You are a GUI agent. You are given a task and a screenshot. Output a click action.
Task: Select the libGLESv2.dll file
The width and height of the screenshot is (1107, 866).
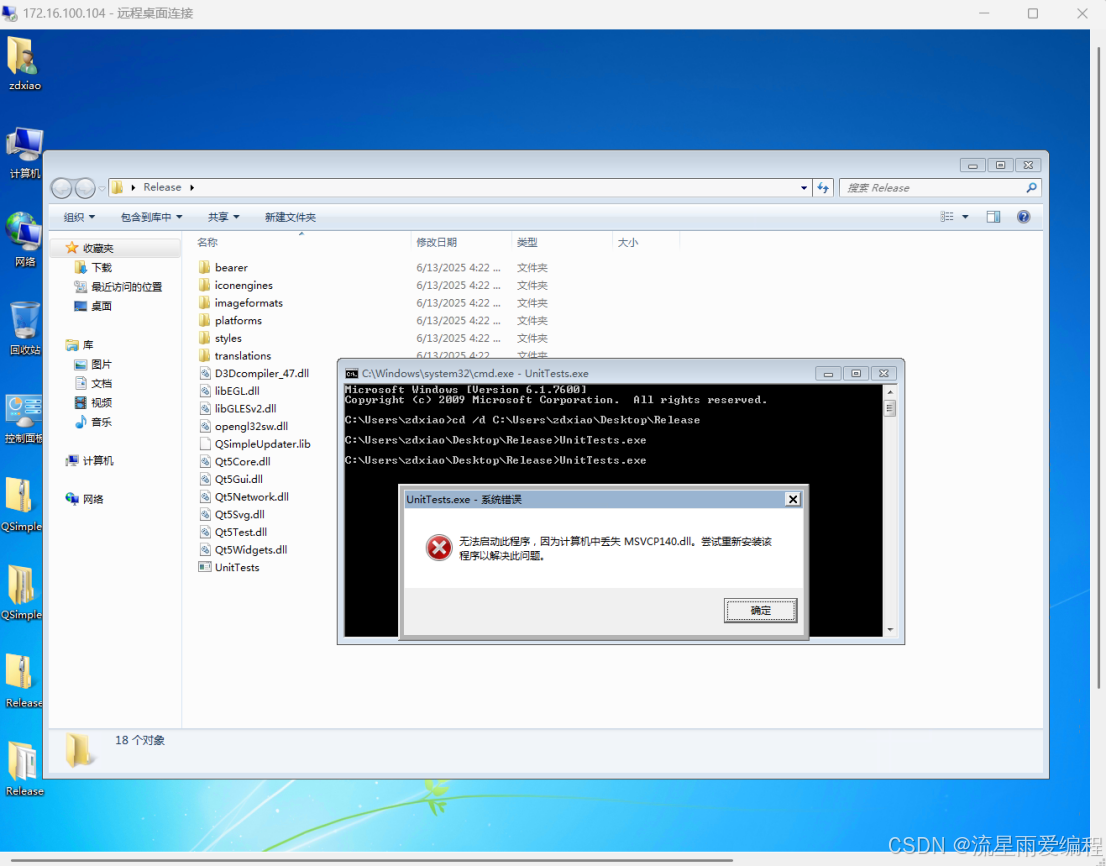238,409
